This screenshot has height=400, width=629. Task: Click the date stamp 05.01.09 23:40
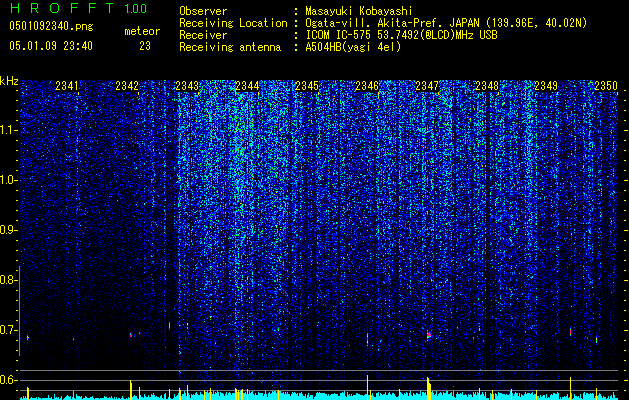click(51, 46)
